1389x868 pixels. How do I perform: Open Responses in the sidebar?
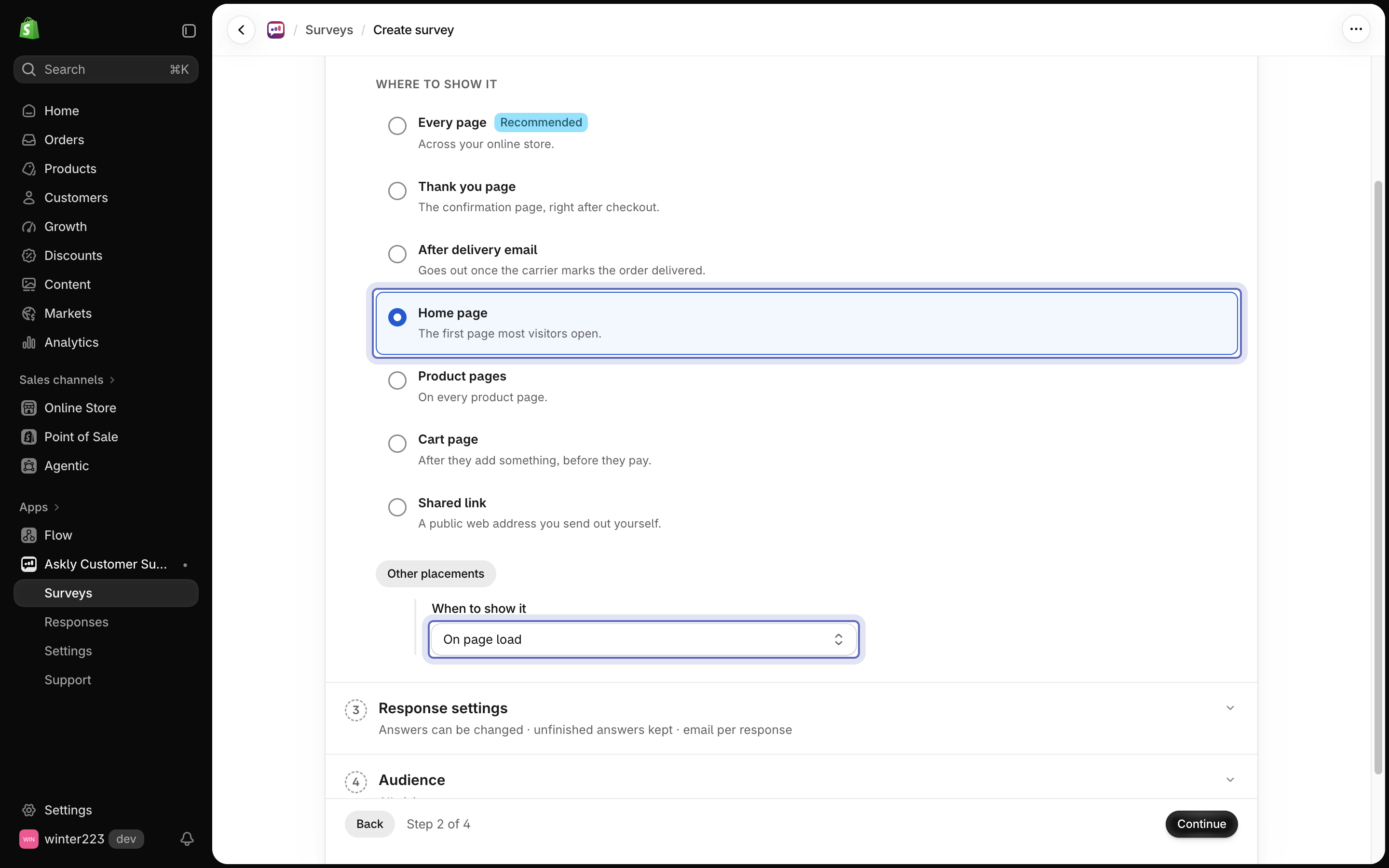(x=106, y=622)
